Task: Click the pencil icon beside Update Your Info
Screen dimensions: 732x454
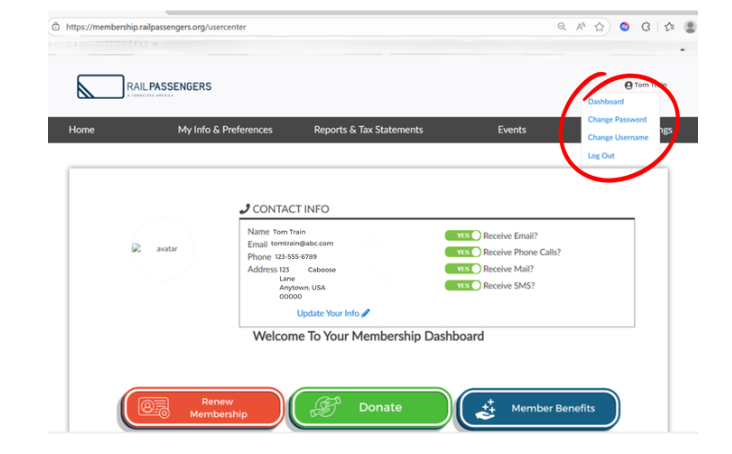Action: click(366, 313)
